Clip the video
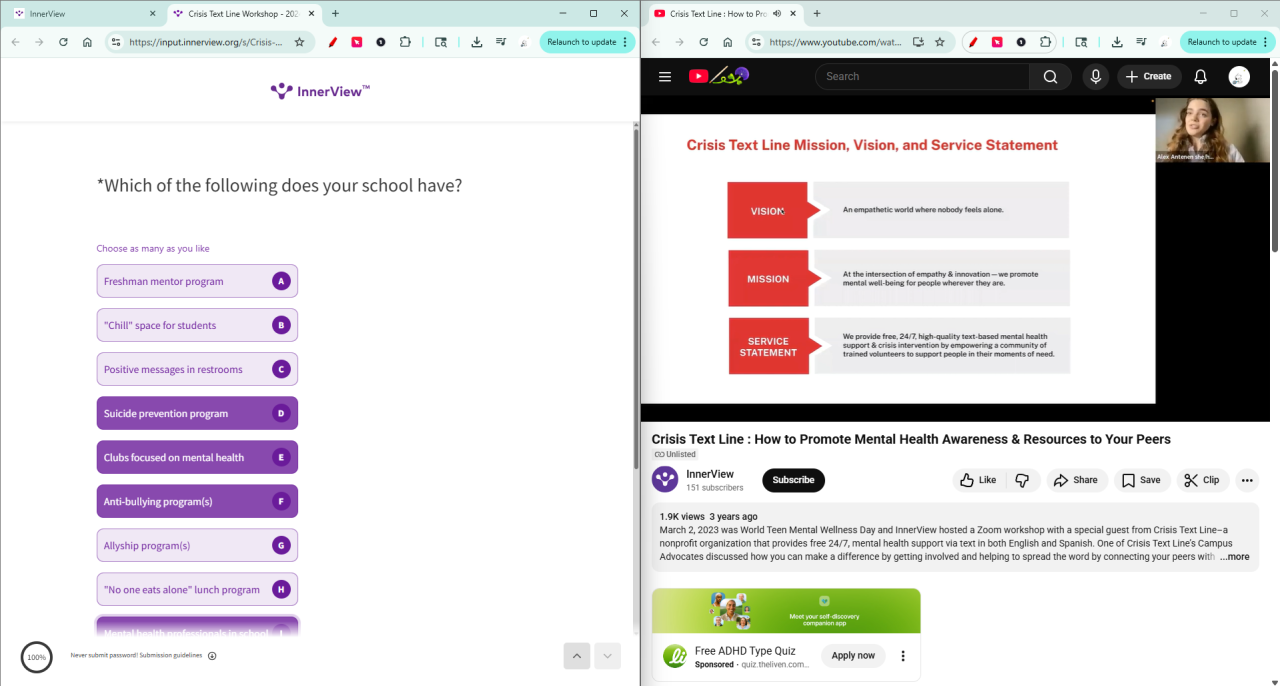1280x686 pixels. [1202, 480]
